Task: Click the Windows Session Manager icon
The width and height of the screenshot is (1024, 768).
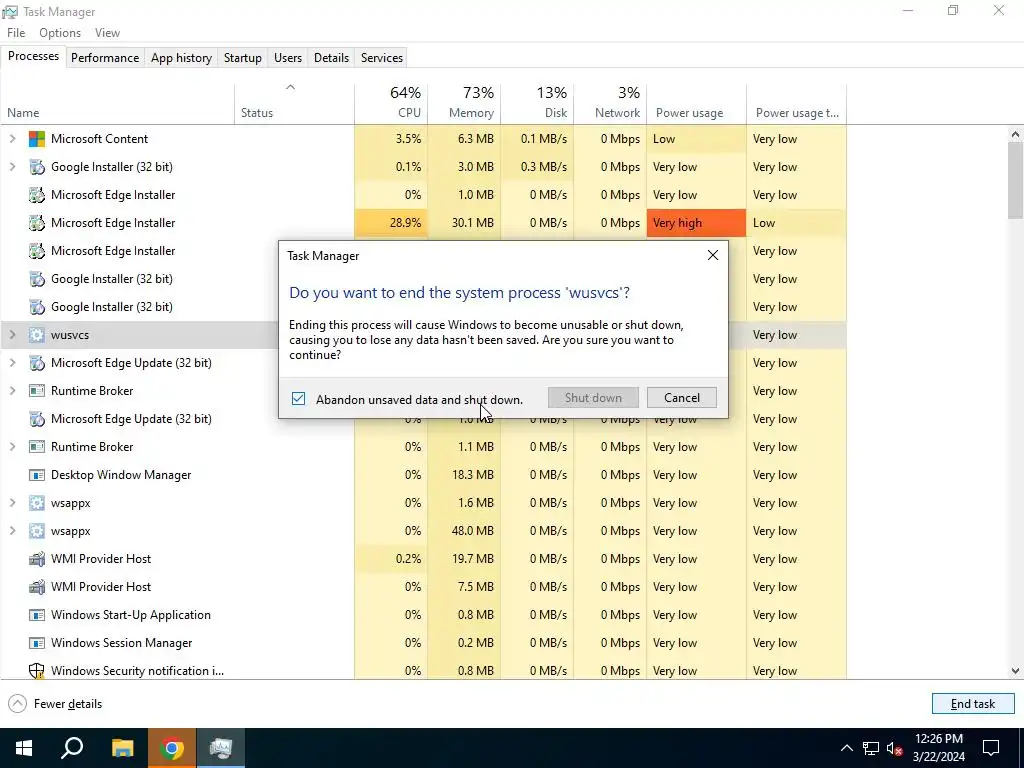Action: pyautogui.click(x=37, y=643)
